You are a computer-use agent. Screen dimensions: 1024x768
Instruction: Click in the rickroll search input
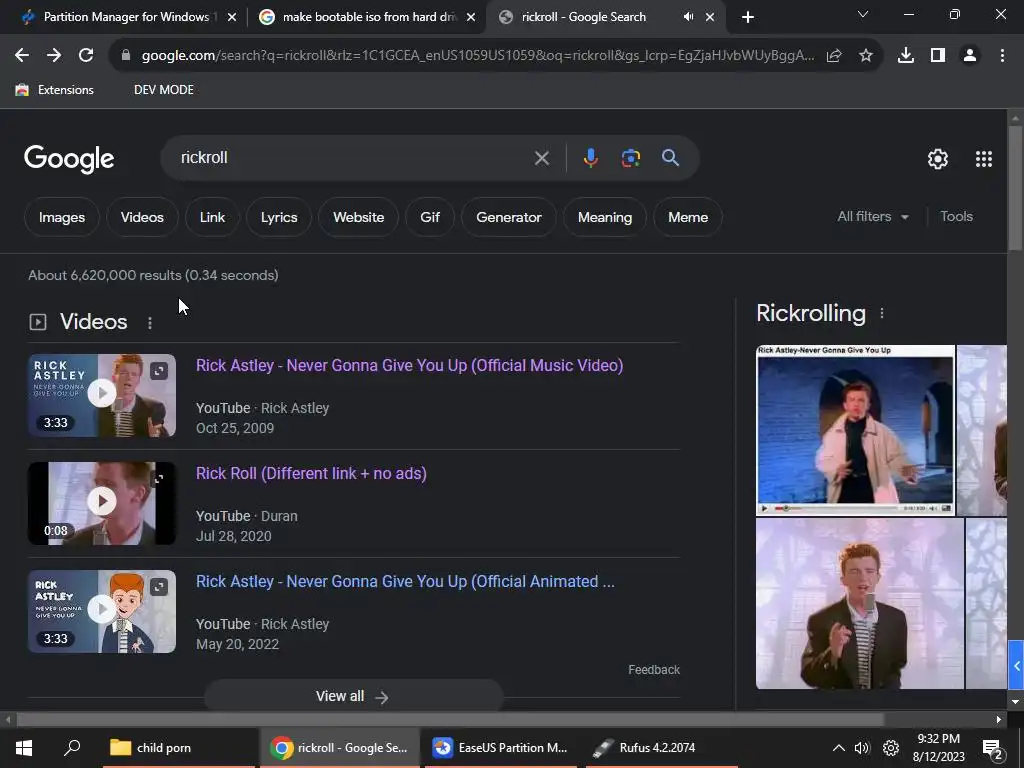pyautogui.click(x=353, y=158)
